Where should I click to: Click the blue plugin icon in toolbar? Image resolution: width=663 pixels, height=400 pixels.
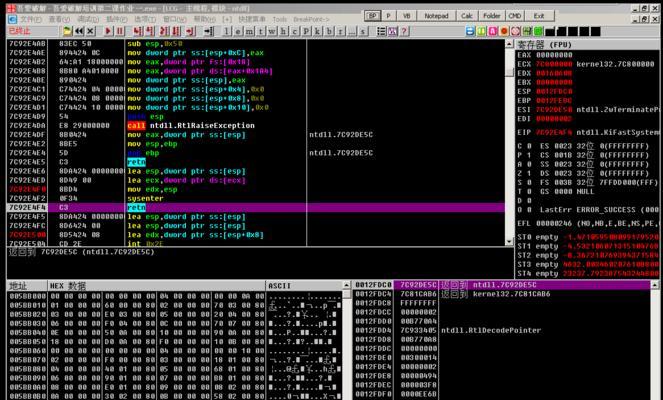[470, 31]
